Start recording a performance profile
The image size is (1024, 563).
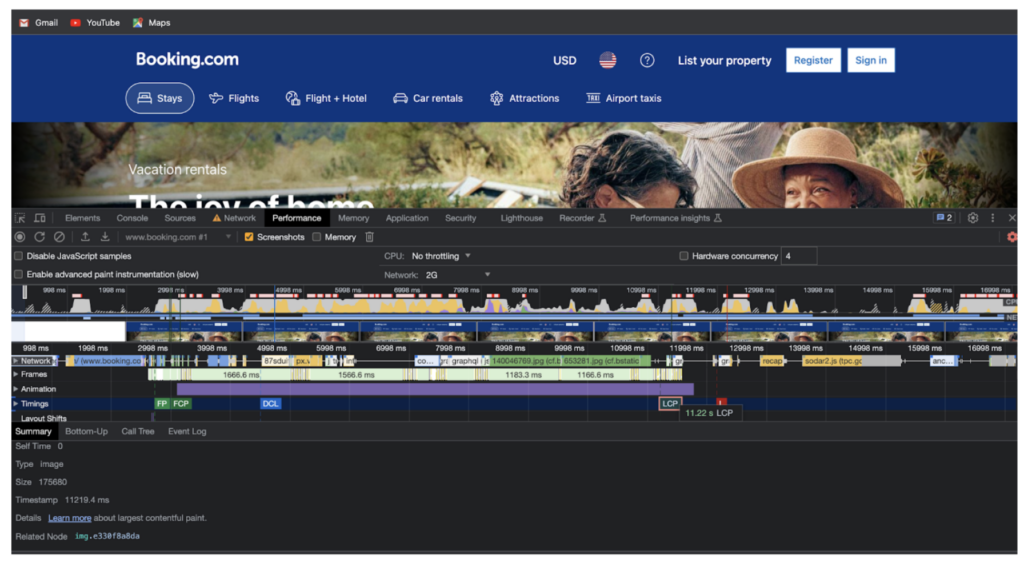[20, 237]
